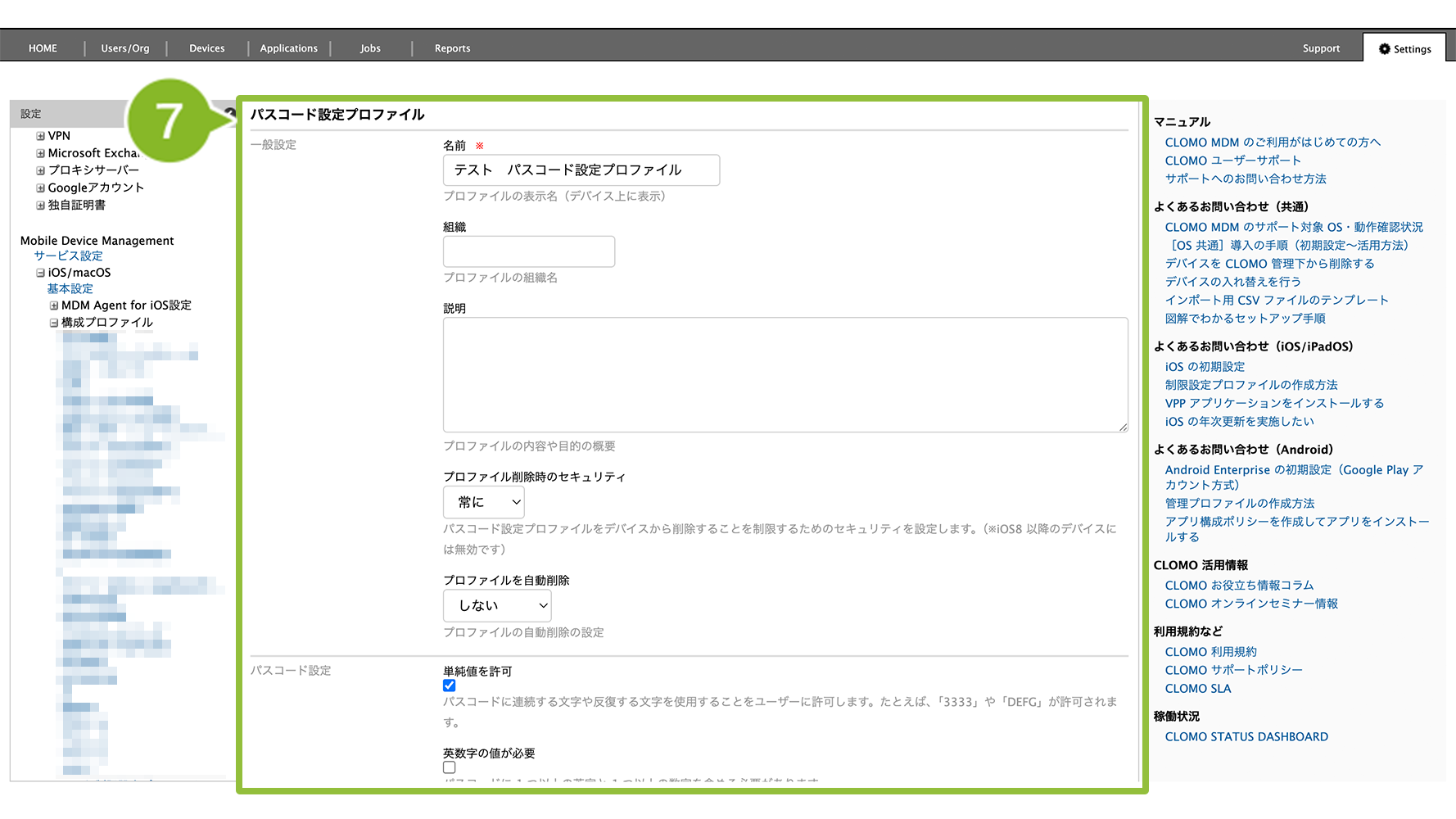Open the プロファイル削除時のセキュリティ dropdown
The height and width of the screenshot is (819, 1456).
click(483, 502)
